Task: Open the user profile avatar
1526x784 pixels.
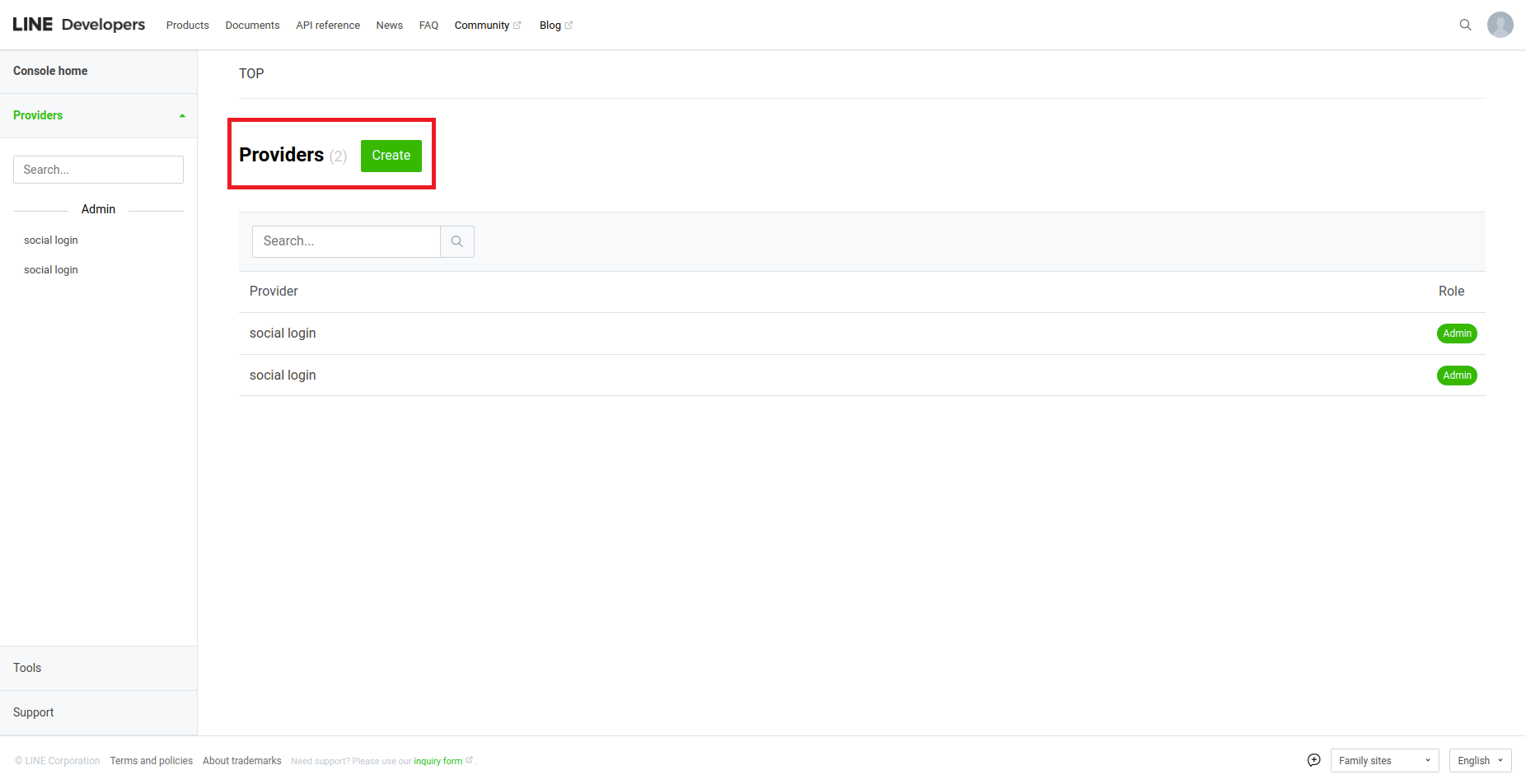Action: [1500, 25]
